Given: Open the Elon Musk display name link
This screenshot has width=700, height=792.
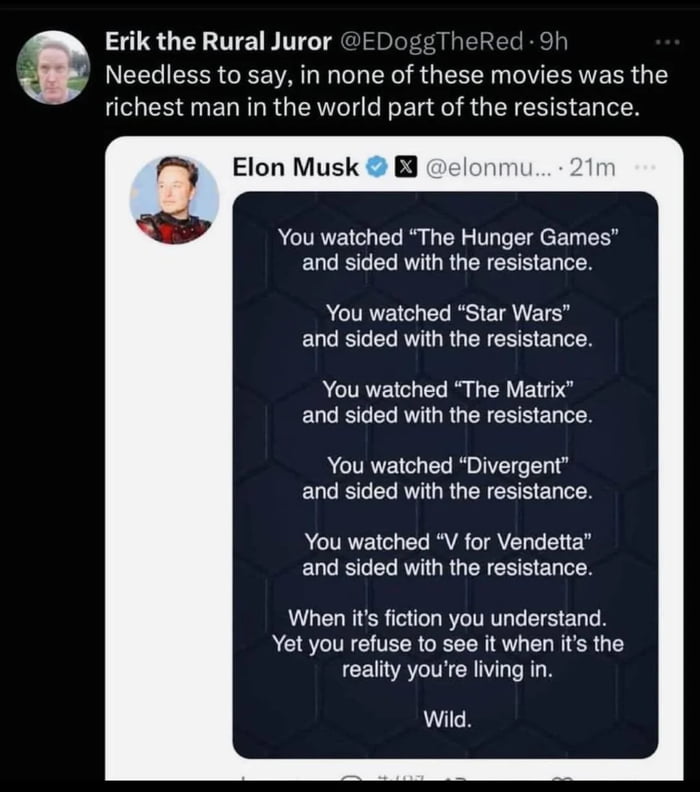Looking at the screenshot, I should (x=296, y=168).
